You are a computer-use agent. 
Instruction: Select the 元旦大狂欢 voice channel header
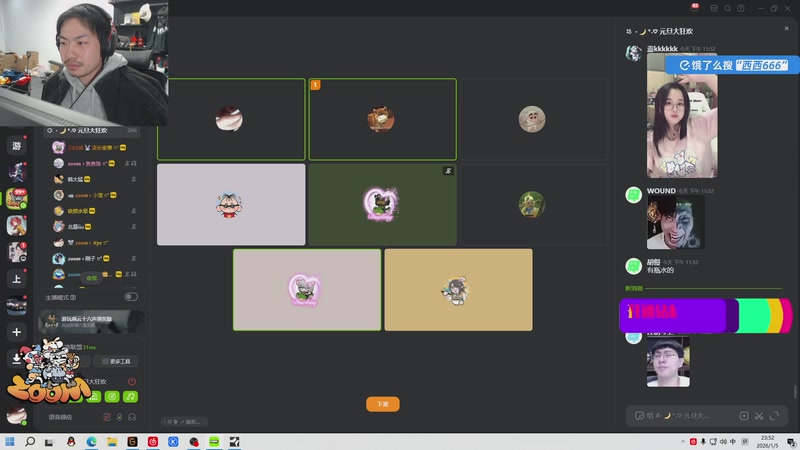click(x=92, y=131)
